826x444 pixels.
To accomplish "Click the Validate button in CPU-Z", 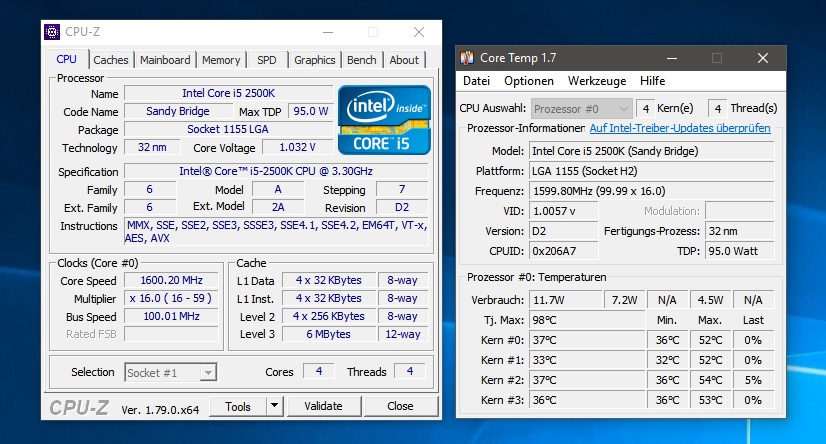I will (323, 407).
